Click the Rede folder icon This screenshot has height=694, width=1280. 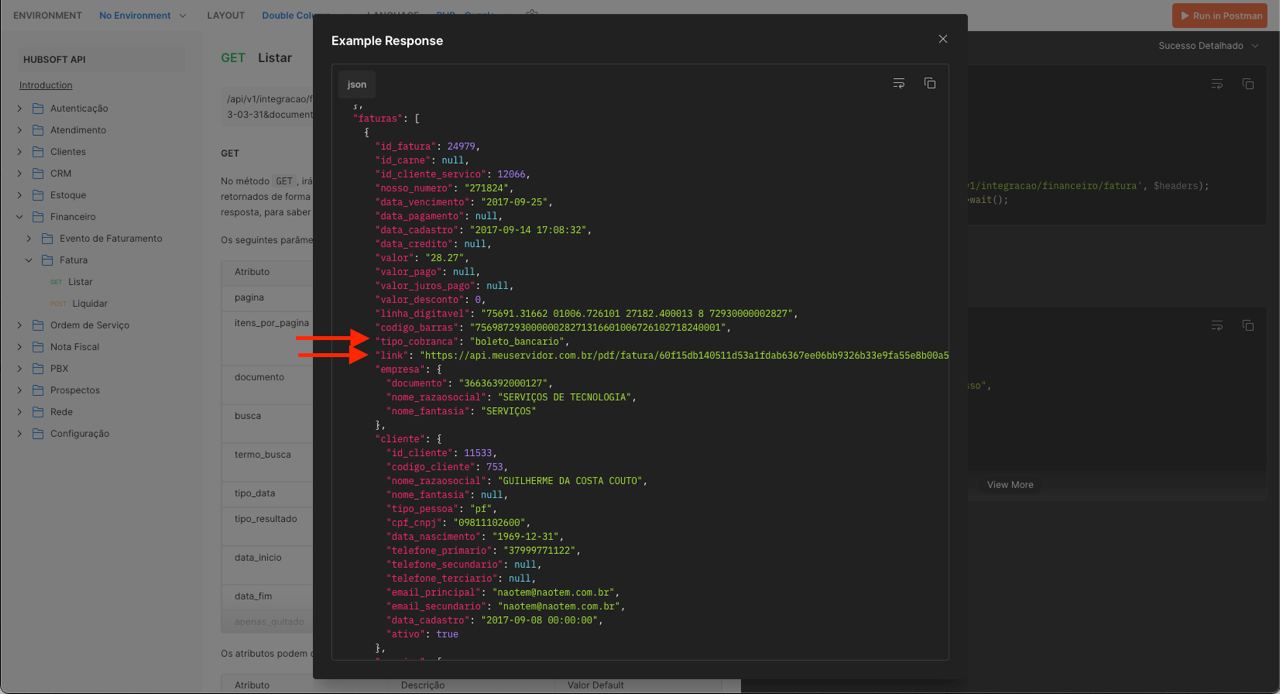point(38,412)
